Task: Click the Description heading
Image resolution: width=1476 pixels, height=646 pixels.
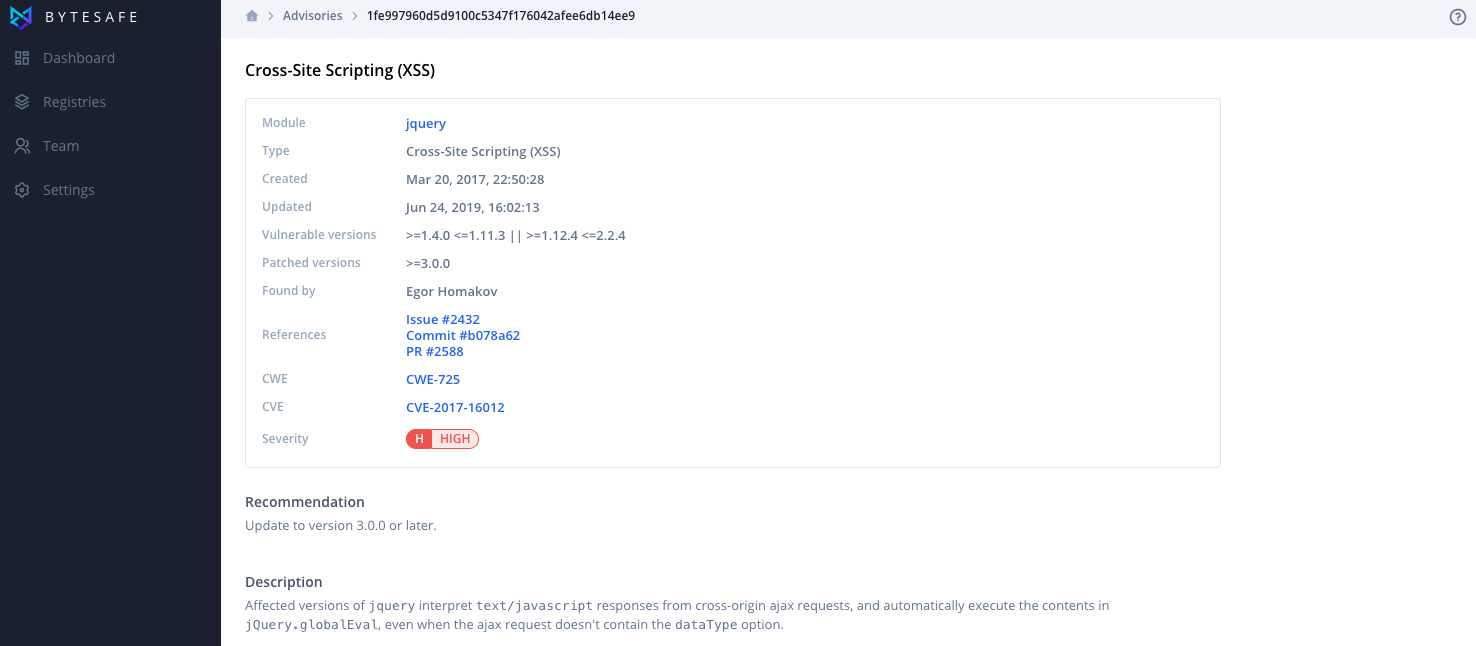Action: click(x=284, y=582)
